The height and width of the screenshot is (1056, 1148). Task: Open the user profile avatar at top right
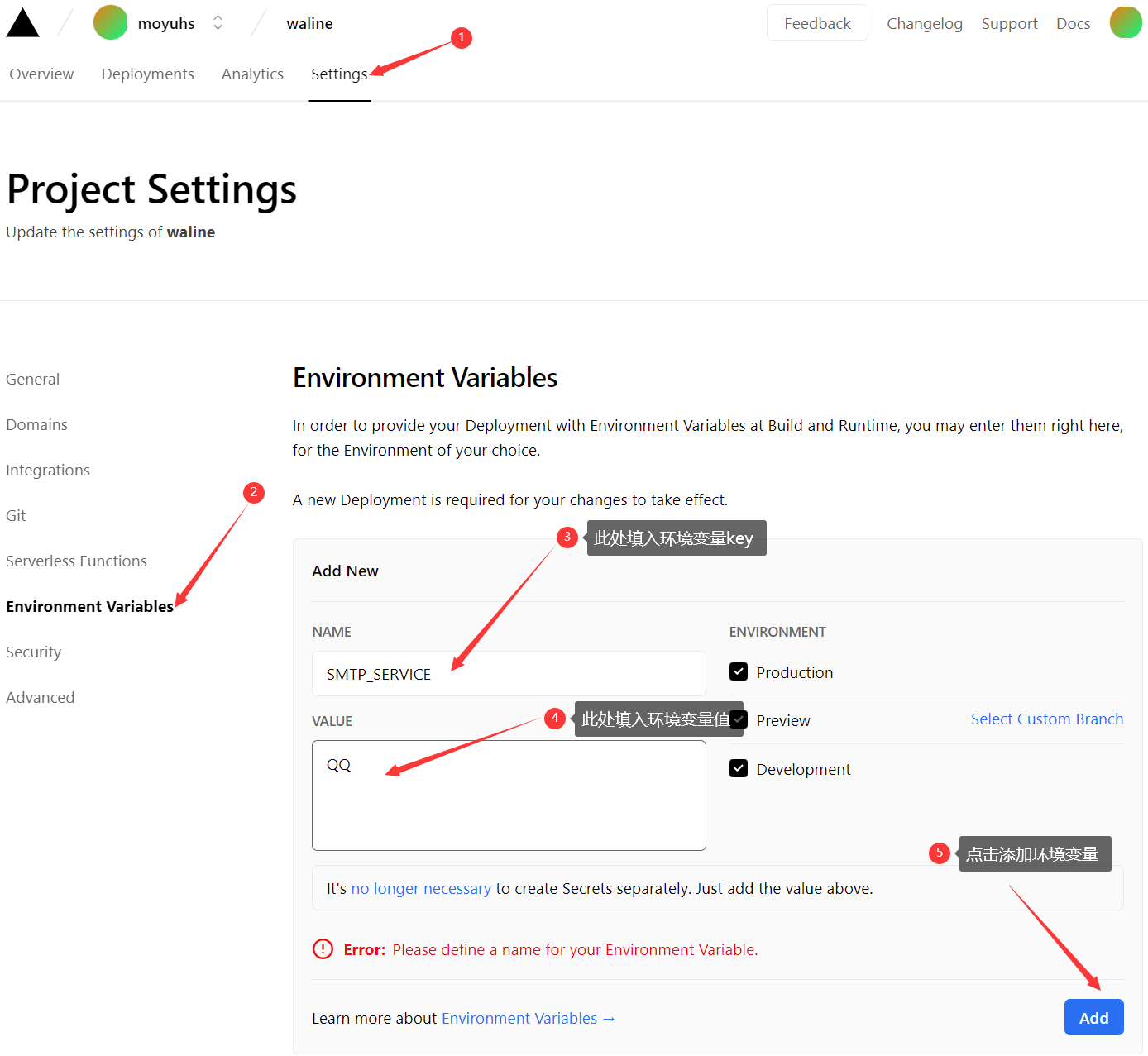click(1126, 22)
